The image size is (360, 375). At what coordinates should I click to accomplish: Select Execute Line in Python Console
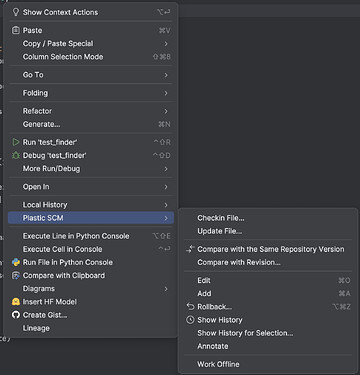pos(91,236)
